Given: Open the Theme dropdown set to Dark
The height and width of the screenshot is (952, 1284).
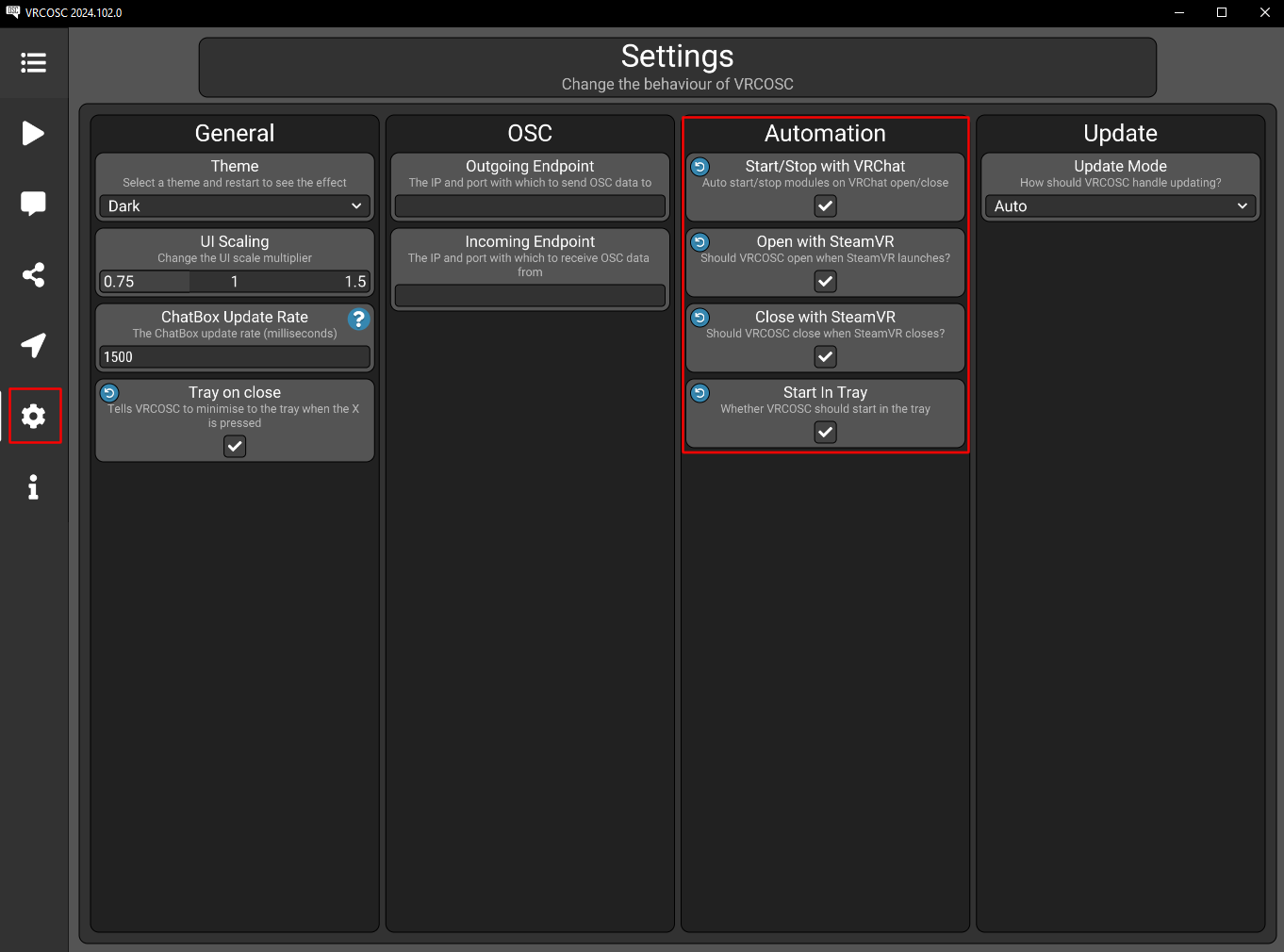Looking at the screenshot, I should [x=235, y=205].
